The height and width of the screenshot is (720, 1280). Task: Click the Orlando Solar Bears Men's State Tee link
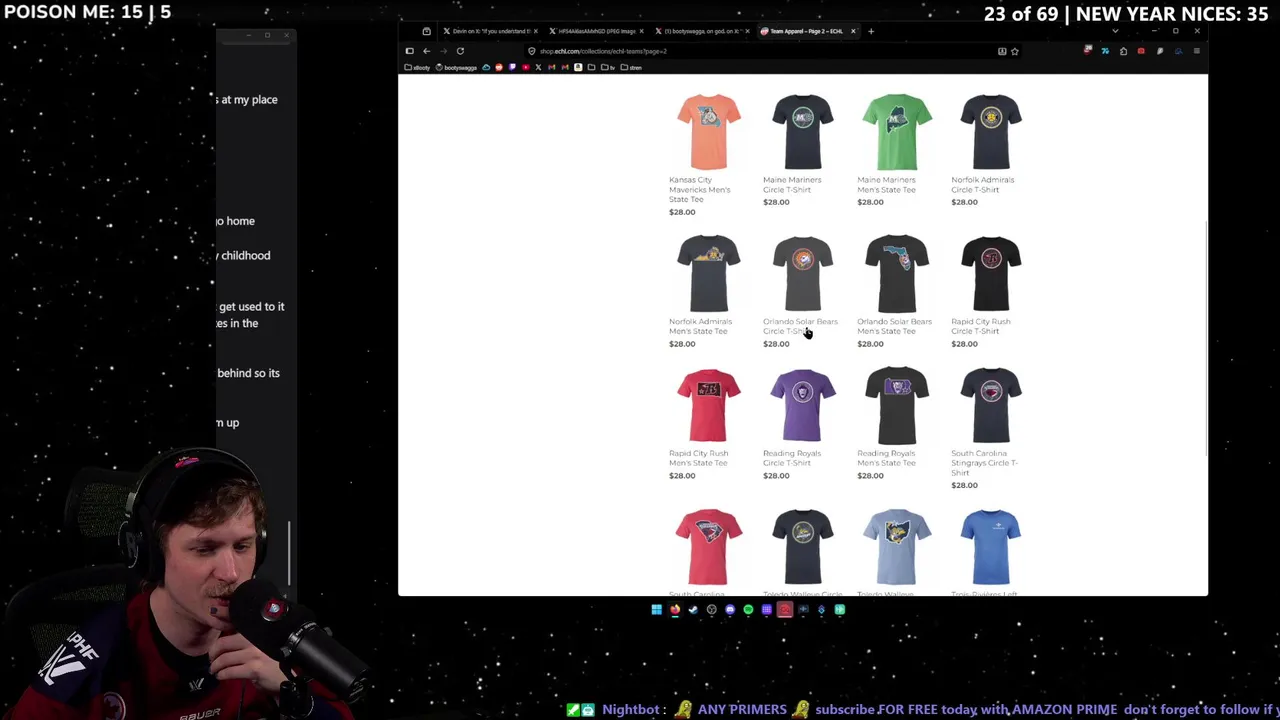coord(894,326)
